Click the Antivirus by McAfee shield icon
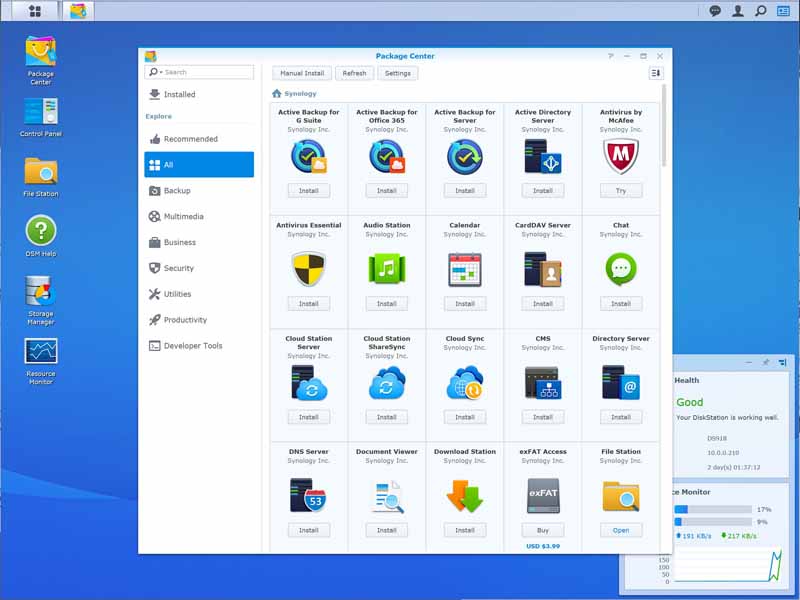This screenshot has height=600, width=800. coord(621,157)
